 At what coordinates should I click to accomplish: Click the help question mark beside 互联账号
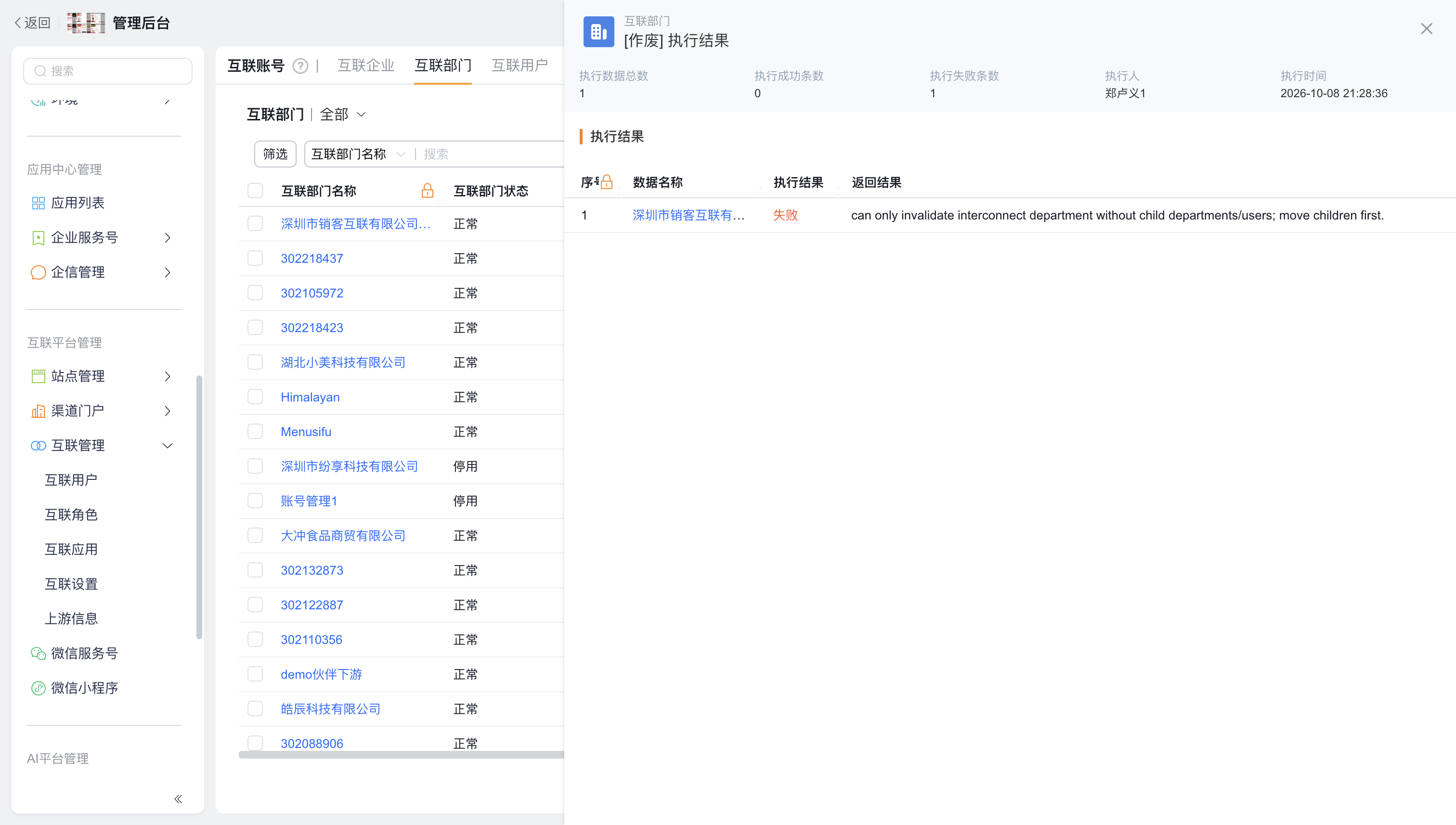pos(300,66)
